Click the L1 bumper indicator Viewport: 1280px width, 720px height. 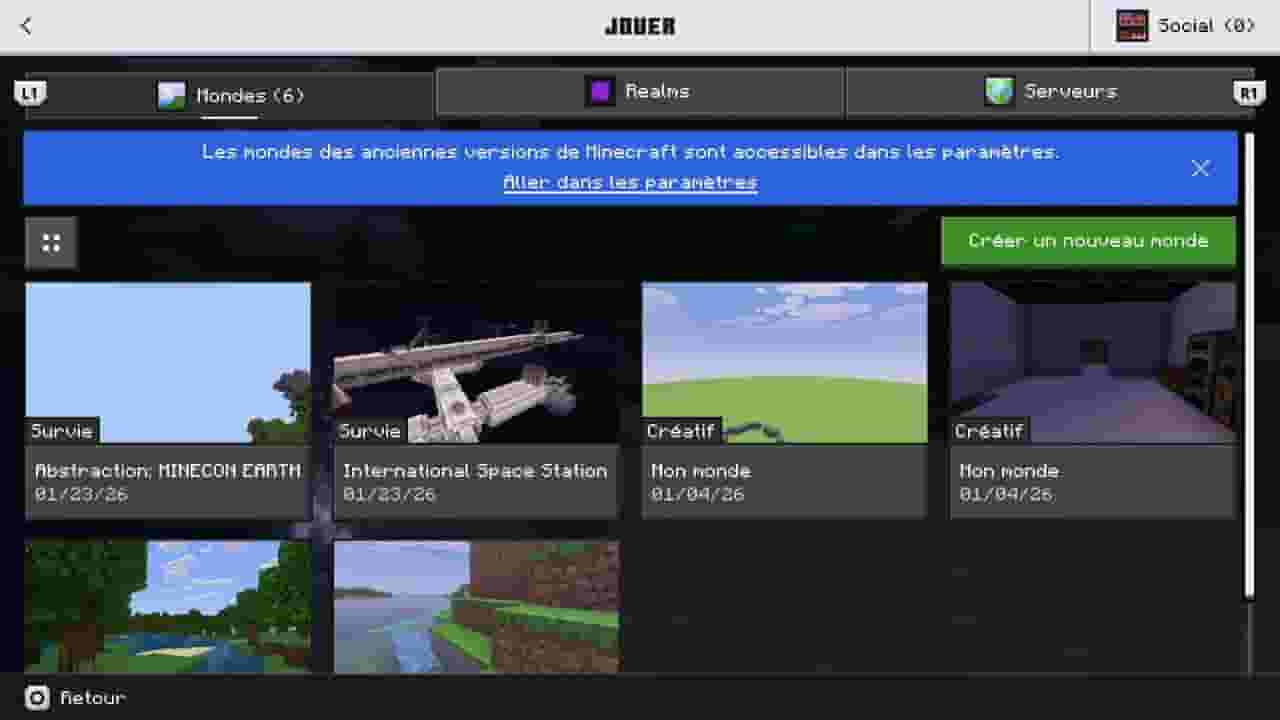(30, 93)
